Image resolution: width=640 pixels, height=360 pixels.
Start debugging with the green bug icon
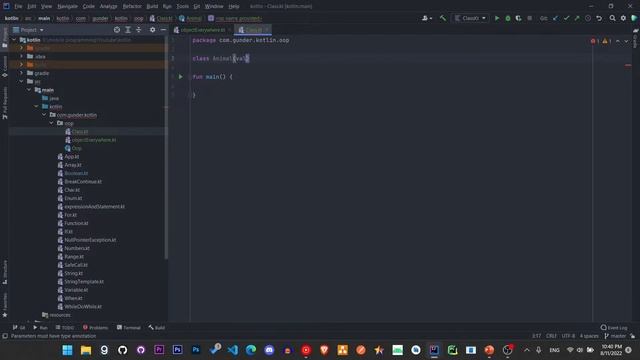point(508,18)
